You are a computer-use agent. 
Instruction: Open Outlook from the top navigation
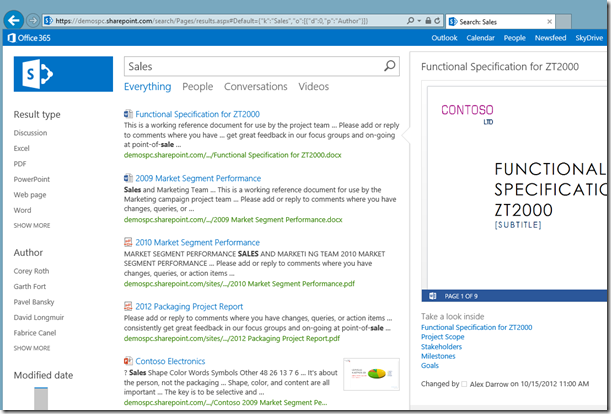coord(444,38)
